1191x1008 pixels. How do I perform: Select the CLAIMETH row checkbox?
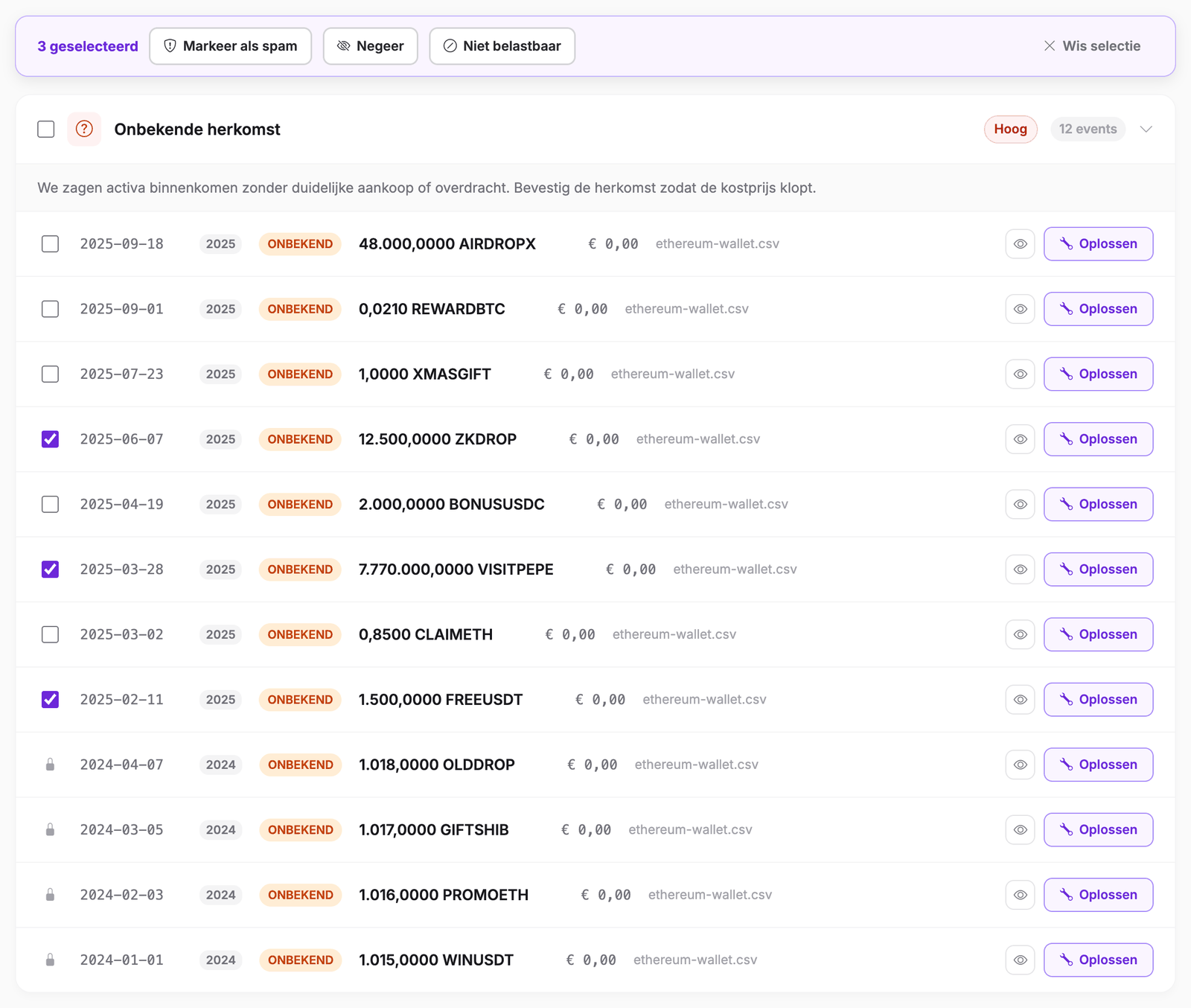[x=50, y=634]
